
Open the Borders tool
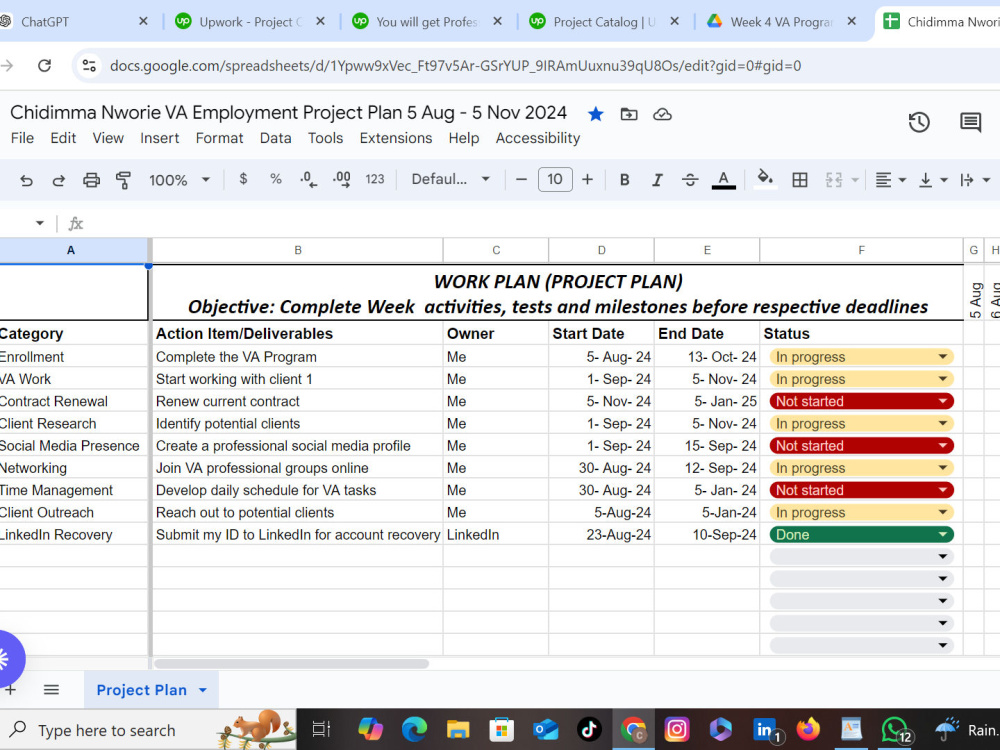tap(800, 180)
